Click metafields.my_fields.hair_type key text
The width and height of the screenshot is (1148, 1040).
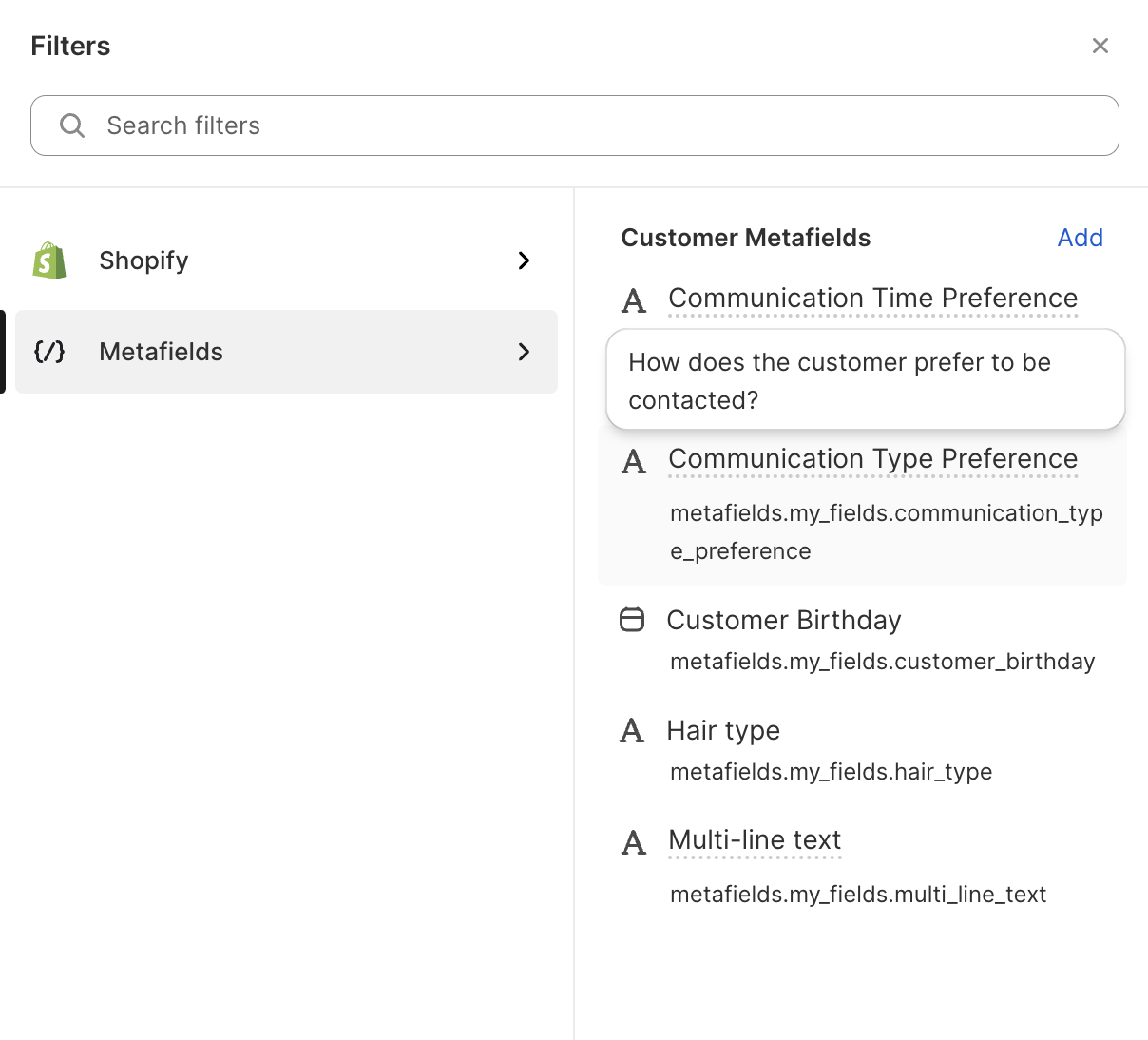click(x=831, y=772)
